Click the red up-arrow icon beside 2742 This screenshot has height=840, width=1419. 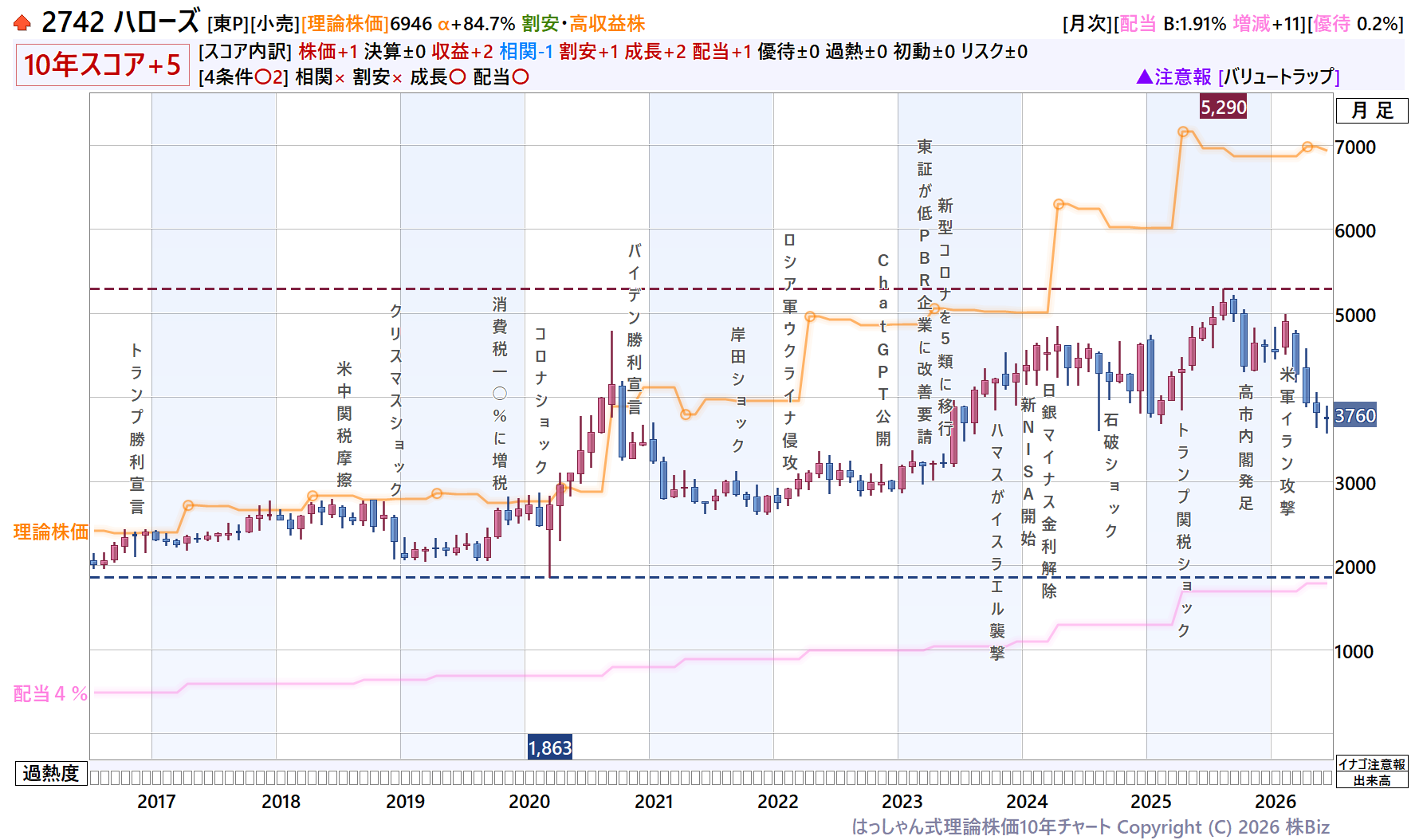pyautogui.click(x=22, y=23)
